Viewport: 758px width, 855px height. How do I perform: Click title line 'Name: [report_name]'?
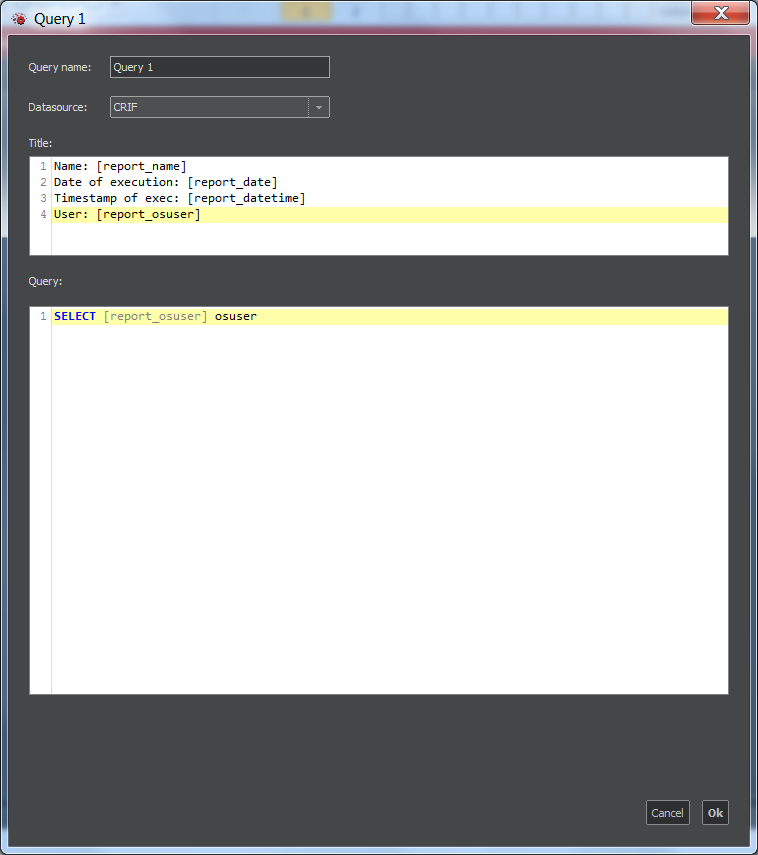(x=120, y=166)
